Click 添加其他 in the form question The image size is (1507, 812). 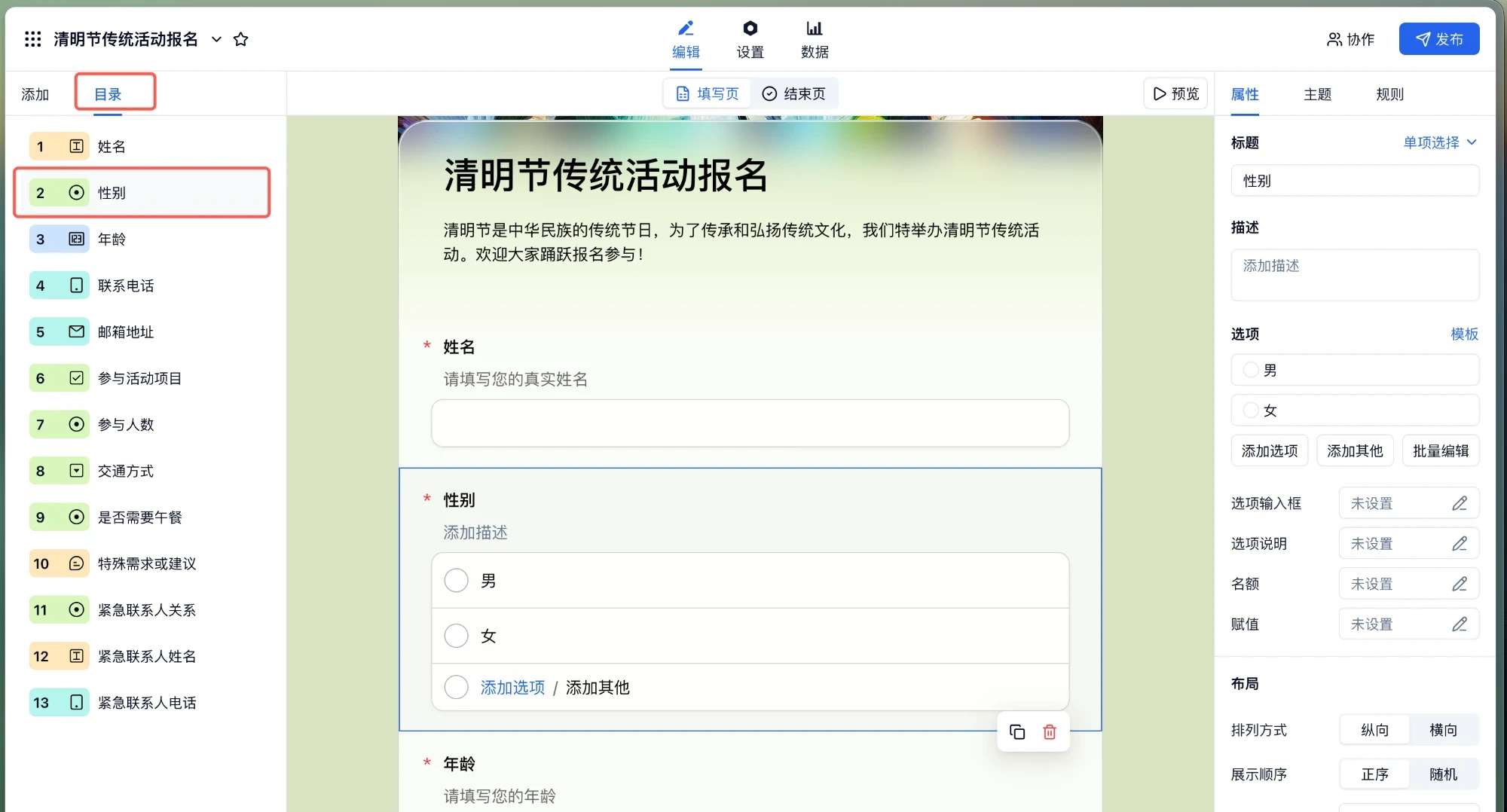[598, 687]
